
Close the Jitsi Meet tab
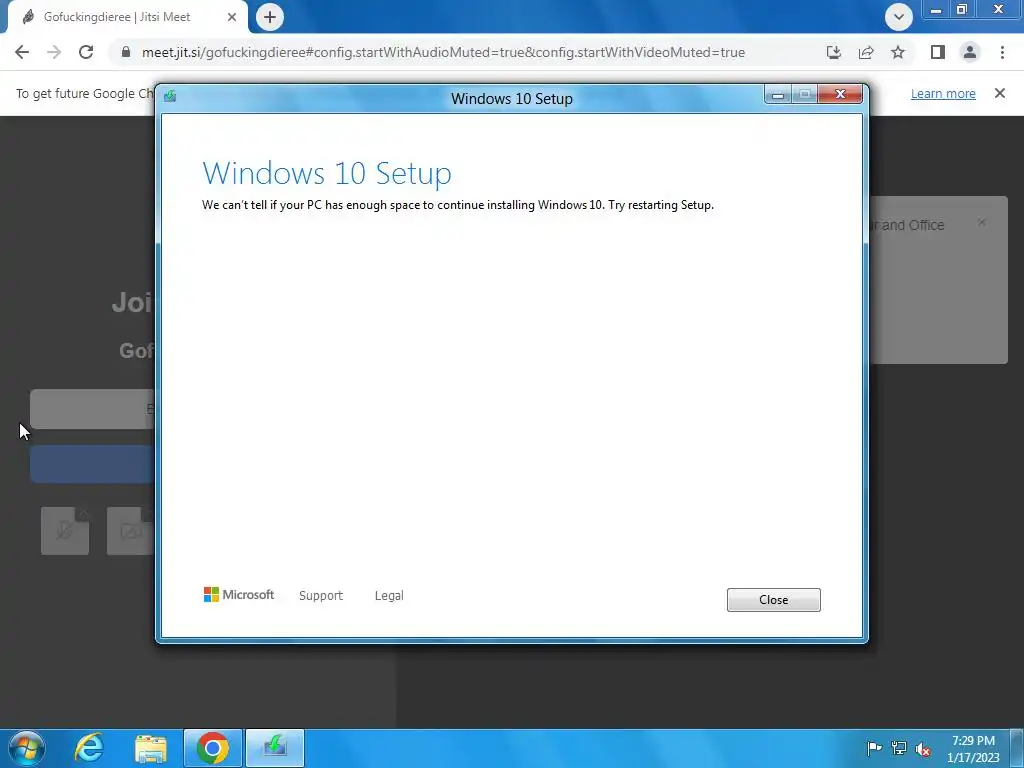coord(232,17)
